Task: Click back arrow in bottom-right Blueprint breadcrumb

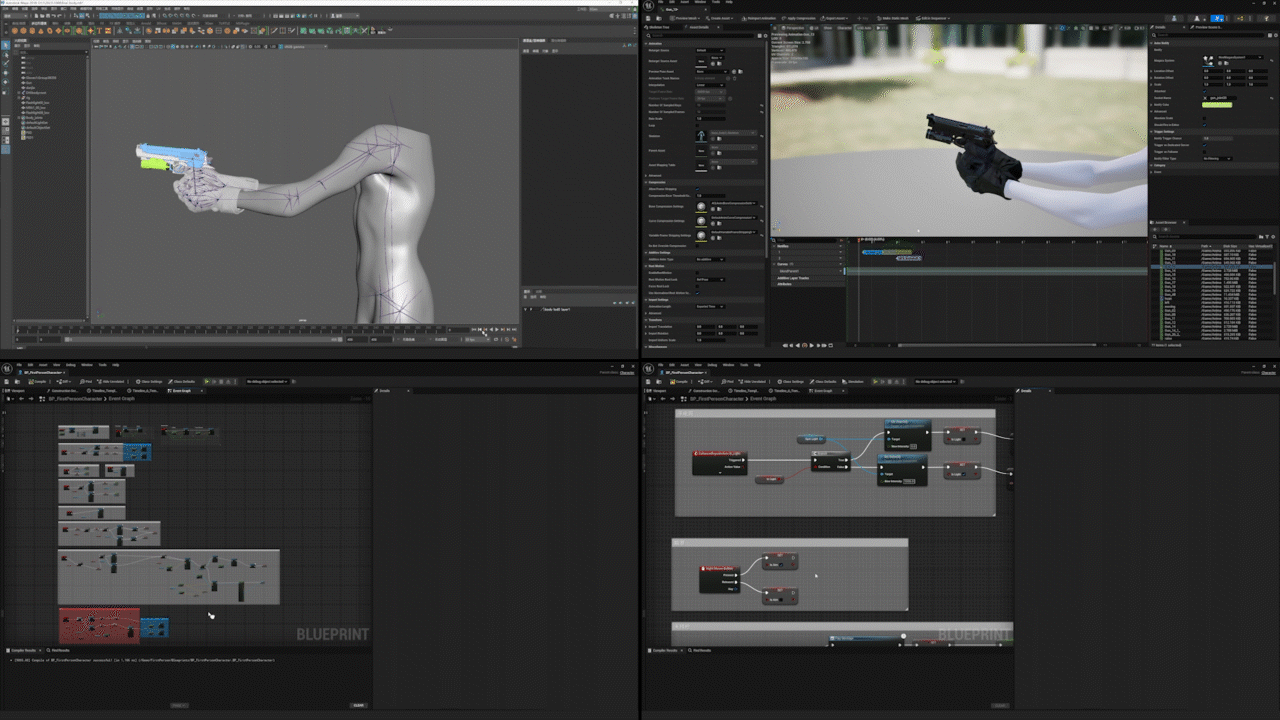Action: (663, 399)
